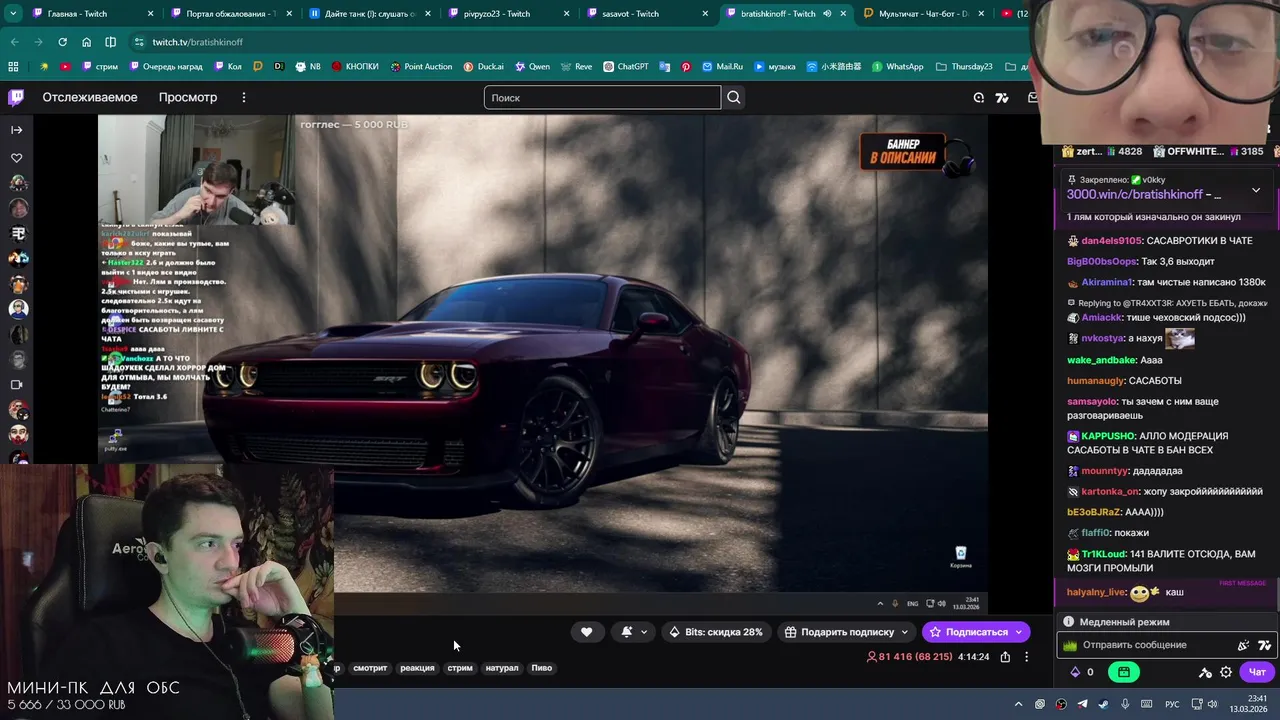This screenshot has width=1280, height=720.
Task: Open the browser apps grid bookmark icon
Action: [13, 67]
